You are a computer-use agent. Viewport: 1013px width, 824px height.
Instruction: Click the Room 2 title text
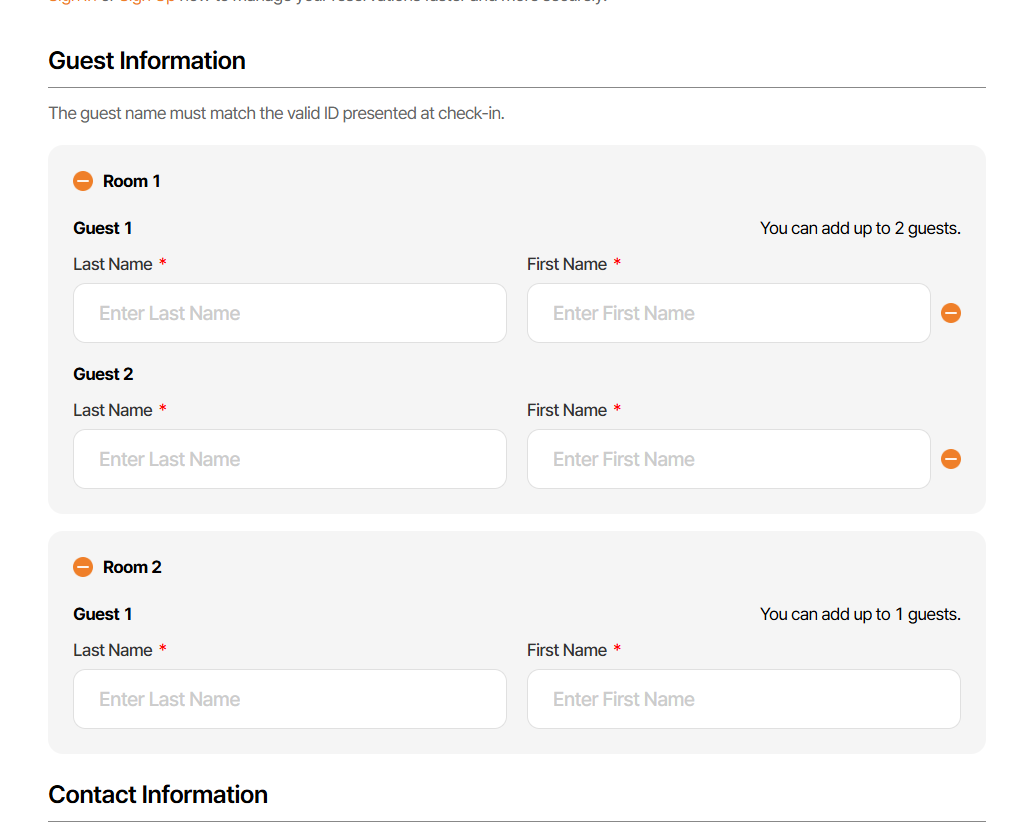[x=132, y=567]
